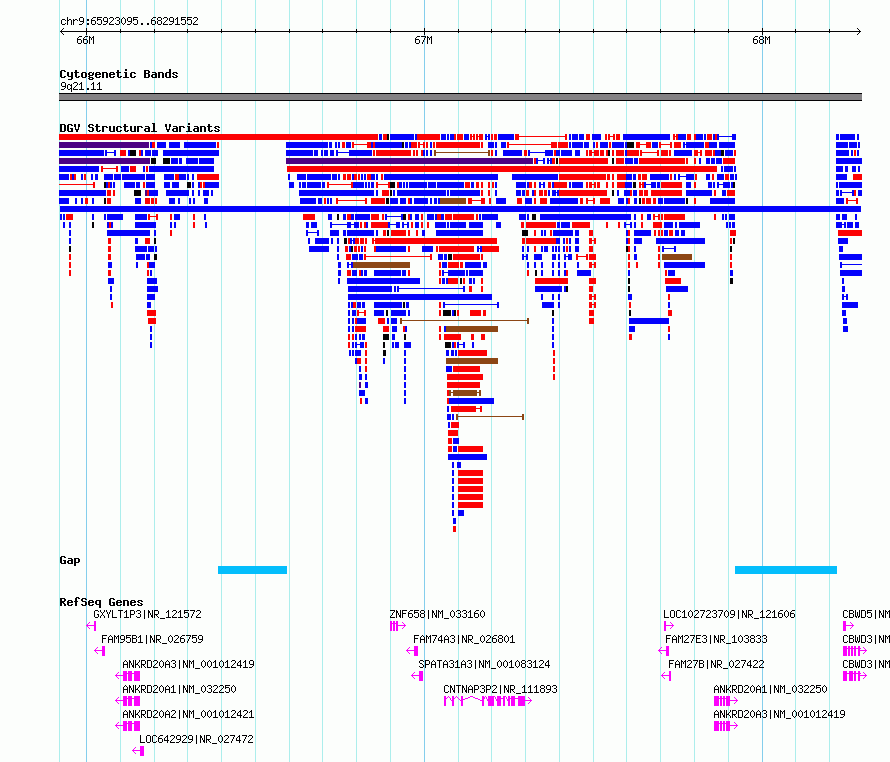The image size is (890, 762).
Task: Select the LOC102723709 gene arrow glyph
Action: 669,626
